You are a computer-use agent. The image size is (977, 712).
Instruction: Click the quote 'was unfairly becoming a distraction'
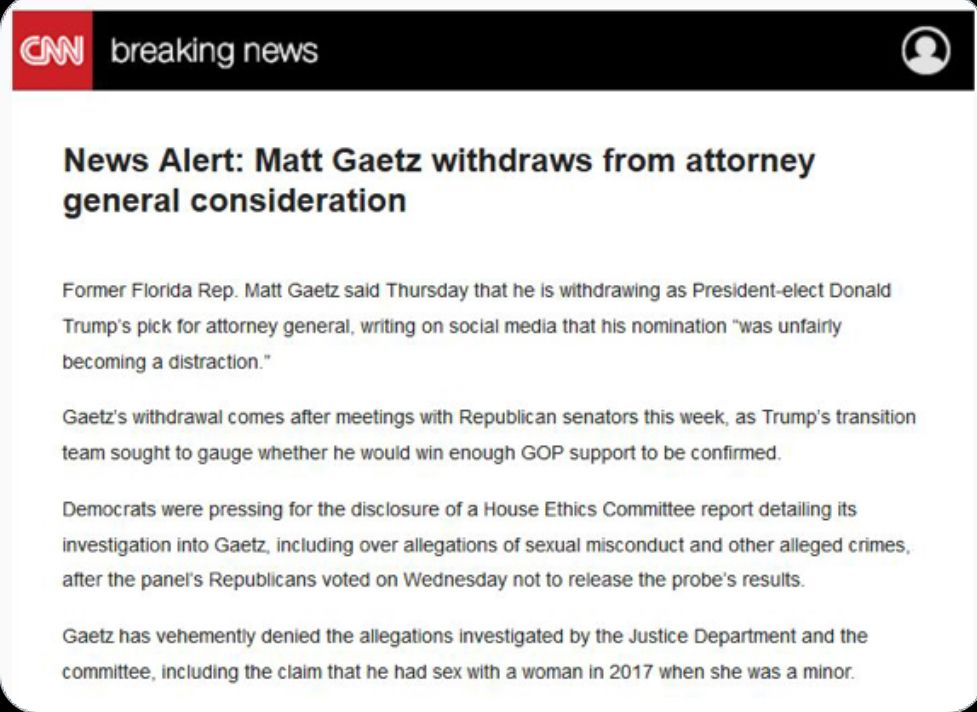pos(452,344)
